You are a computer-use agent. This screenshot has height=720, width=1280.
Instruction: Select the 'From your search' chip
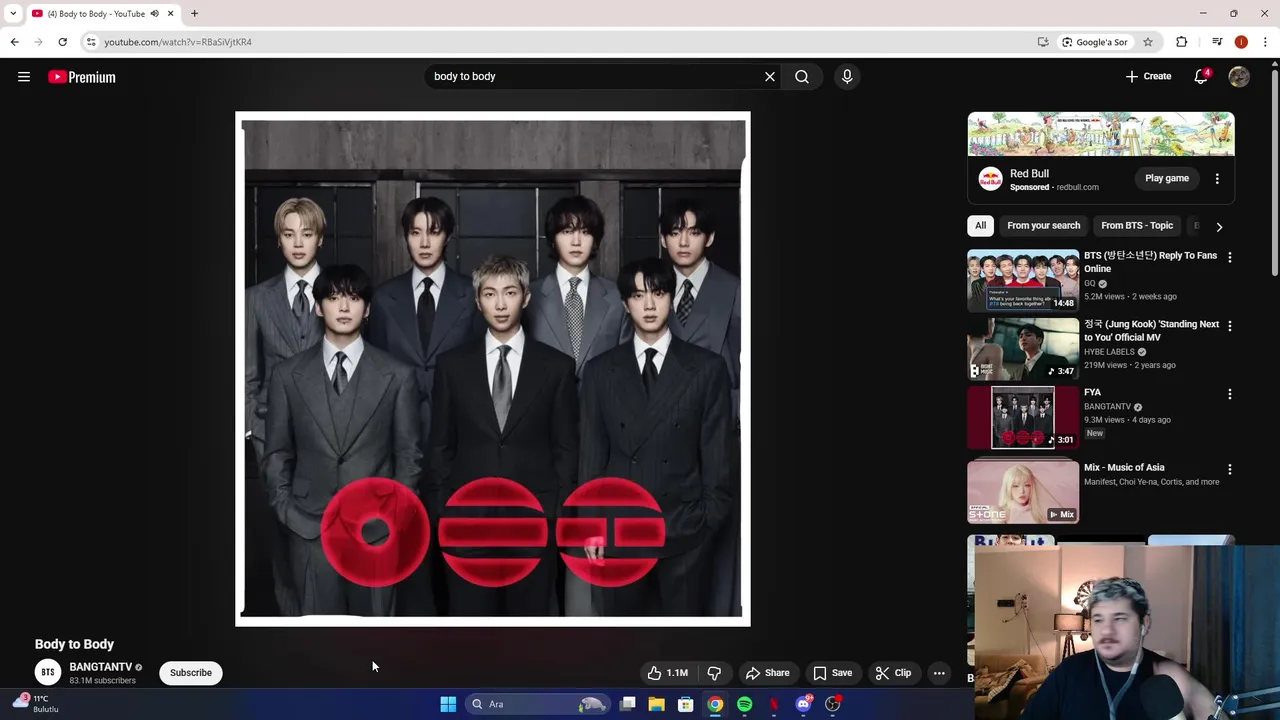pos(1043,225)
